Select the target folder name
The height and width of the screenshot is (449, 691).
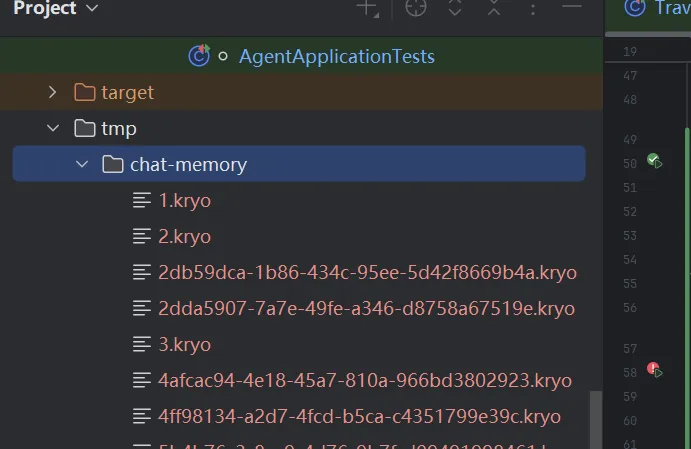pos(127,93)
